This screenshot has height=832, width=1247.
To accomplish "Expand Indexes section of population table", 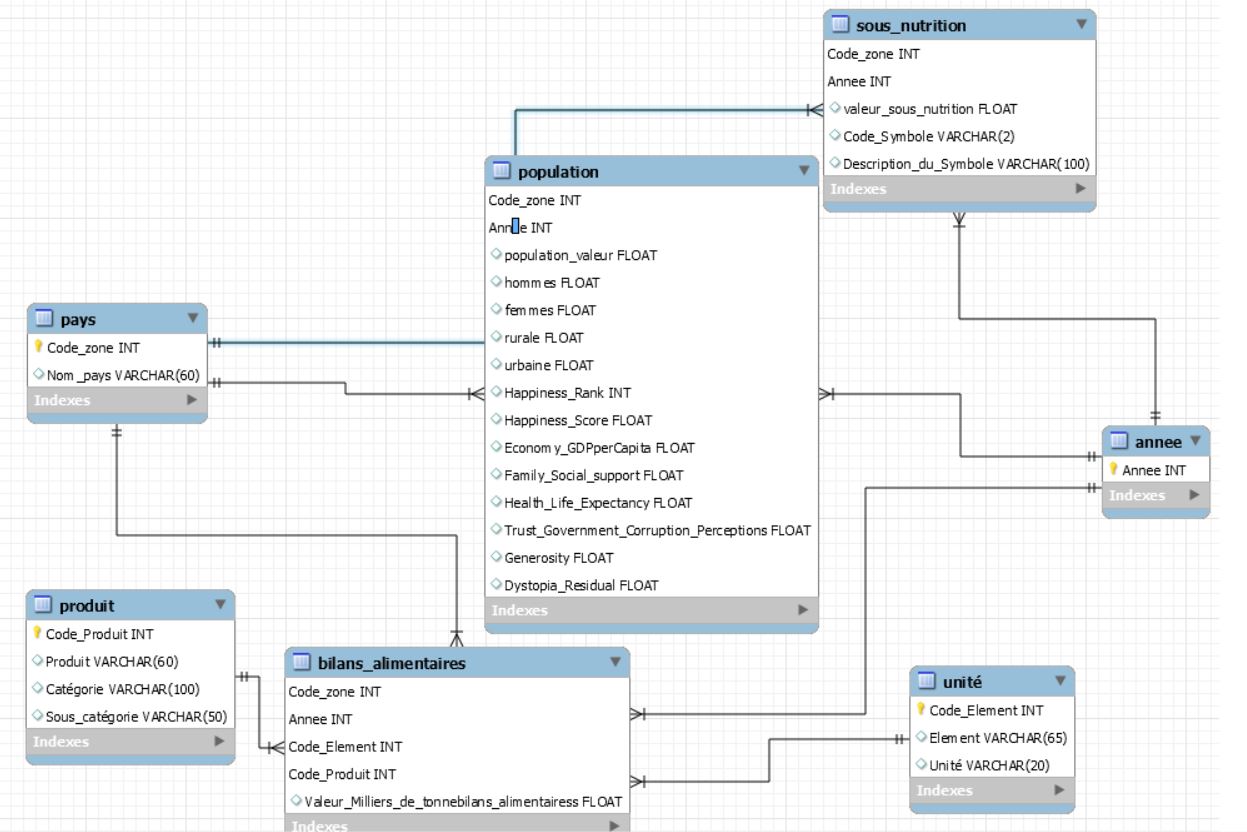I will coord(802,610).
